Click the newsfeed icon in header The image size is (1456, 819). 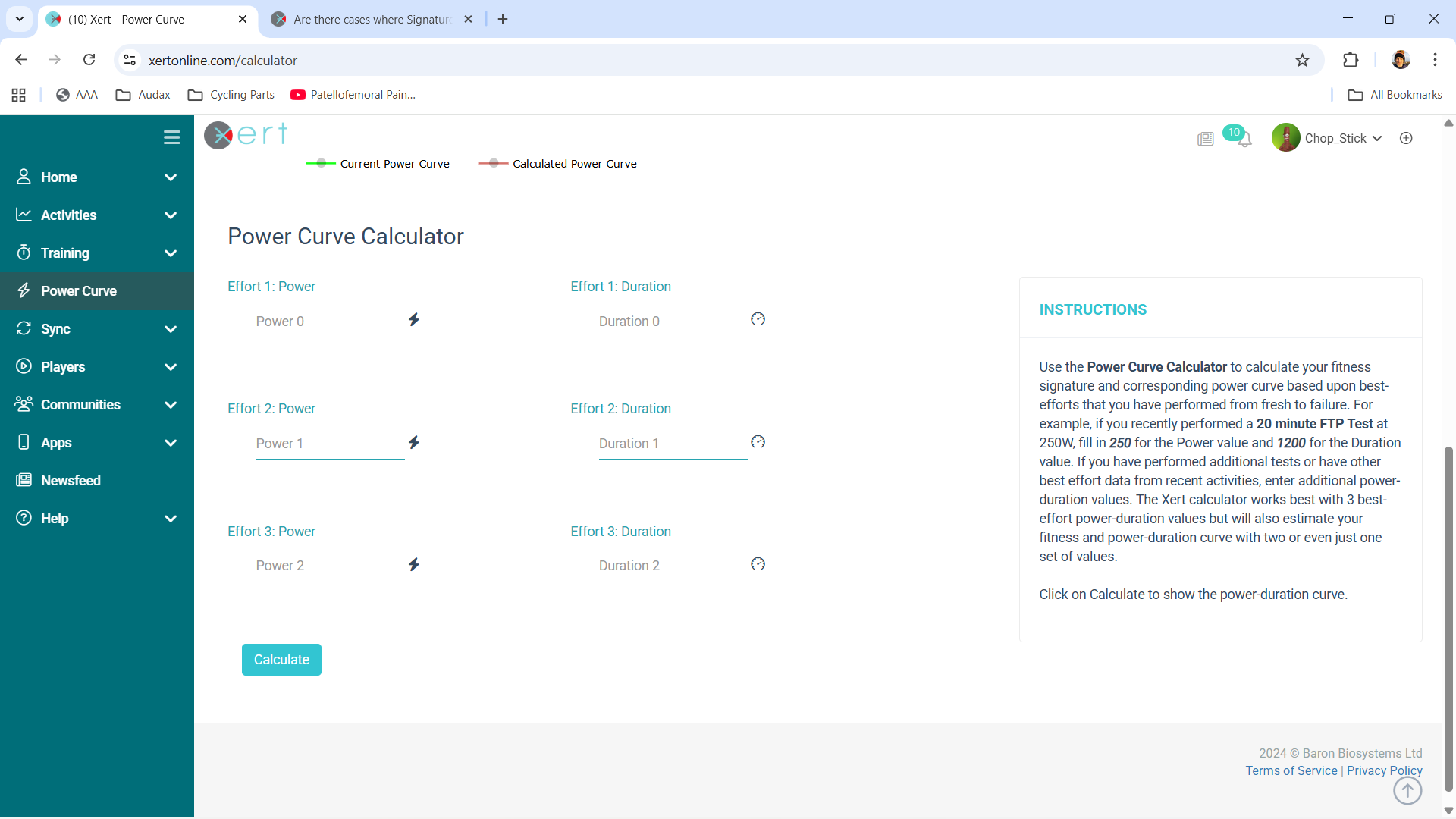coord(1205,139)
